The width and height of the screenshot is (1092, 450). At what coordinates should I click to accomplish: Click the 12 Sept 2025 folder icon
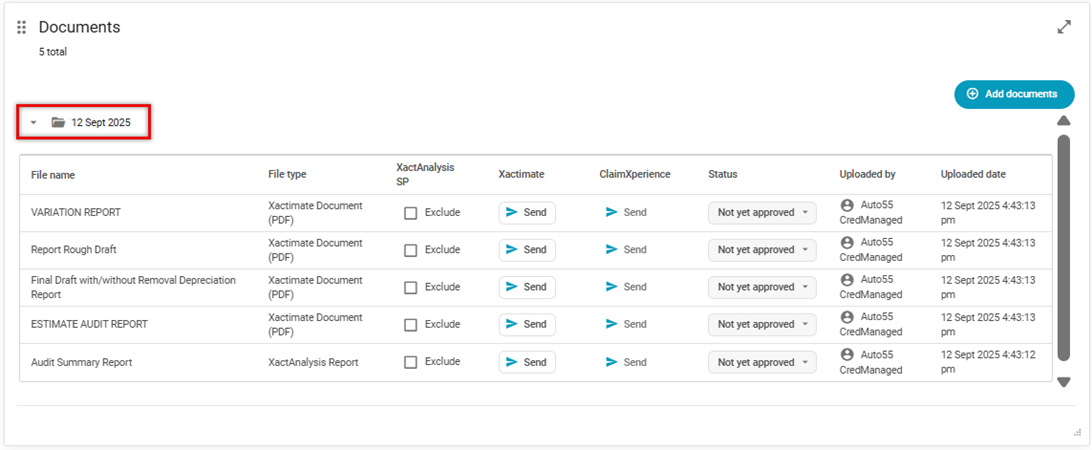pos(59,122)
